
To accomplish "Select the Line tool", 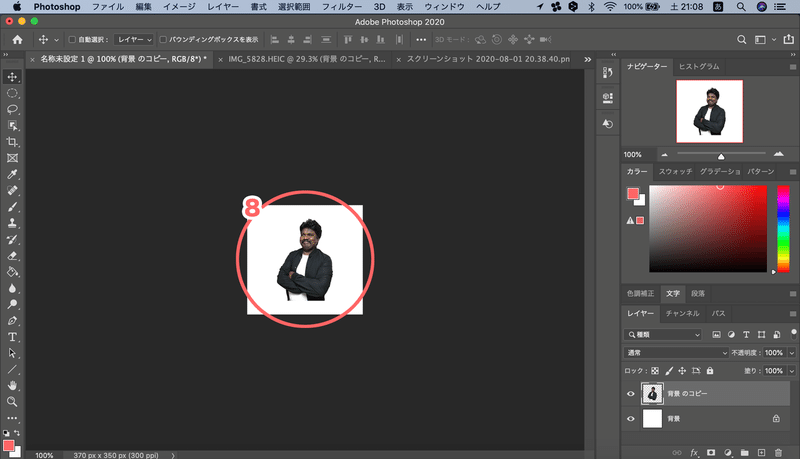I will [x=12, y=369].
